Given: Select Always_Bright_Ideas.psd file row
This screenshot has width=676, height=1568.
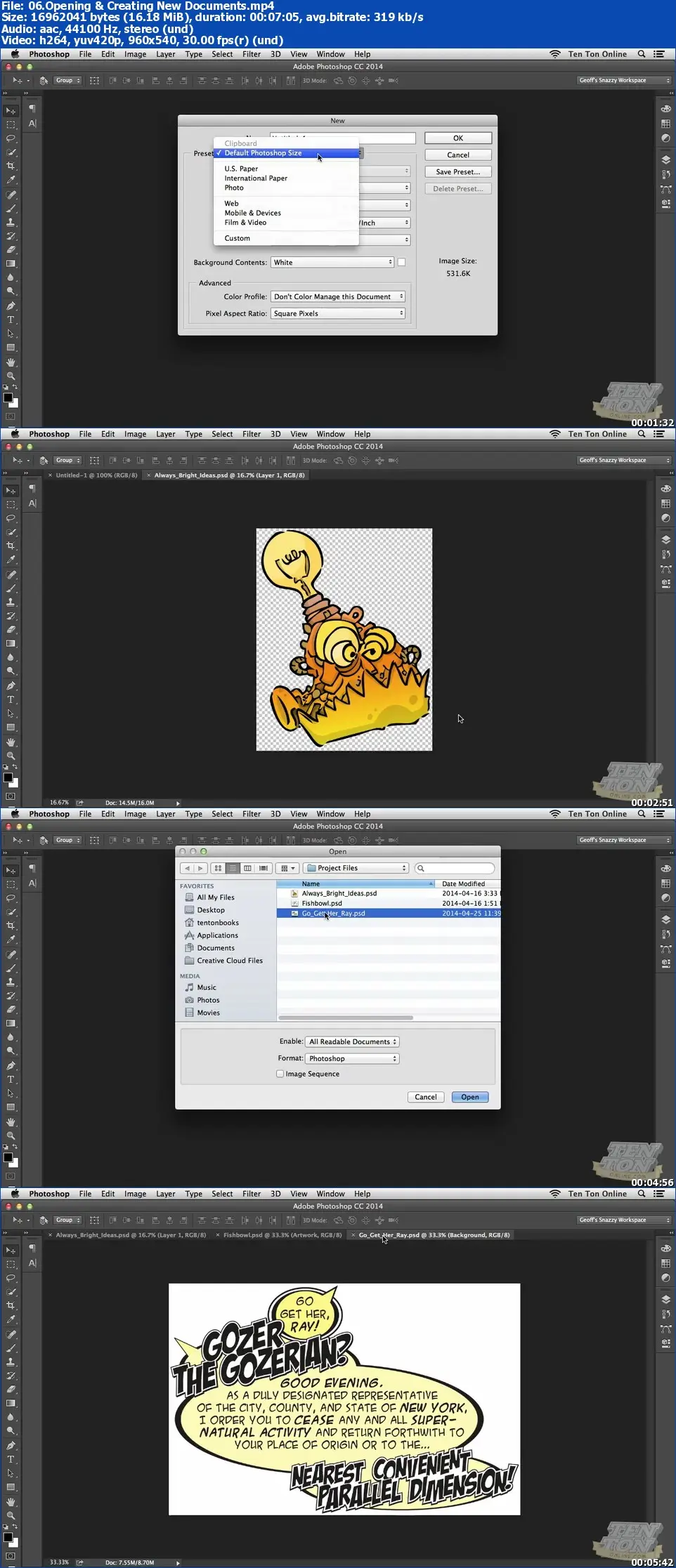Looking at the screenshot, I should pyautogui.click(x=389, y=894).
